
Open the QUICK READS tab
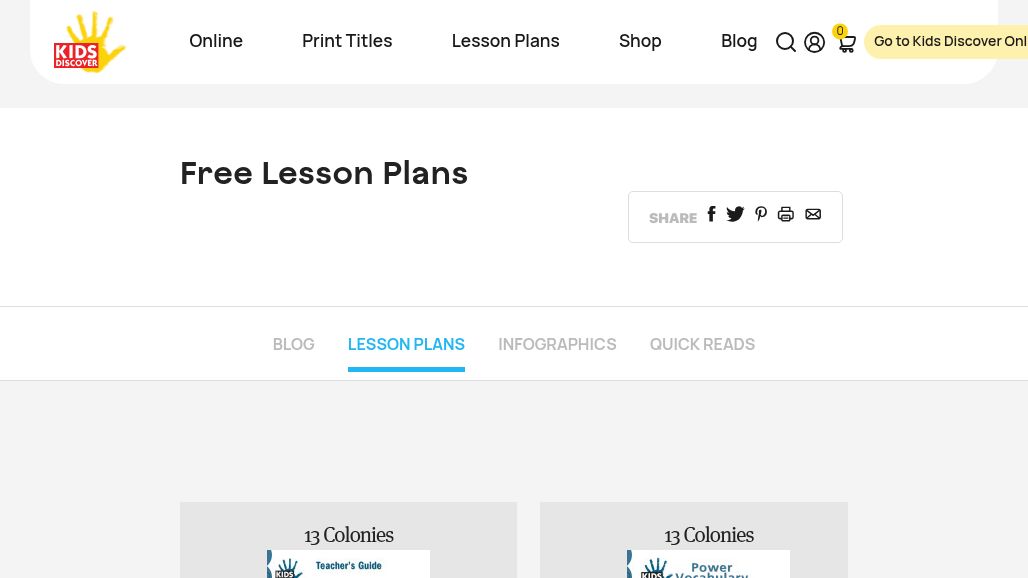click(702, 344)
